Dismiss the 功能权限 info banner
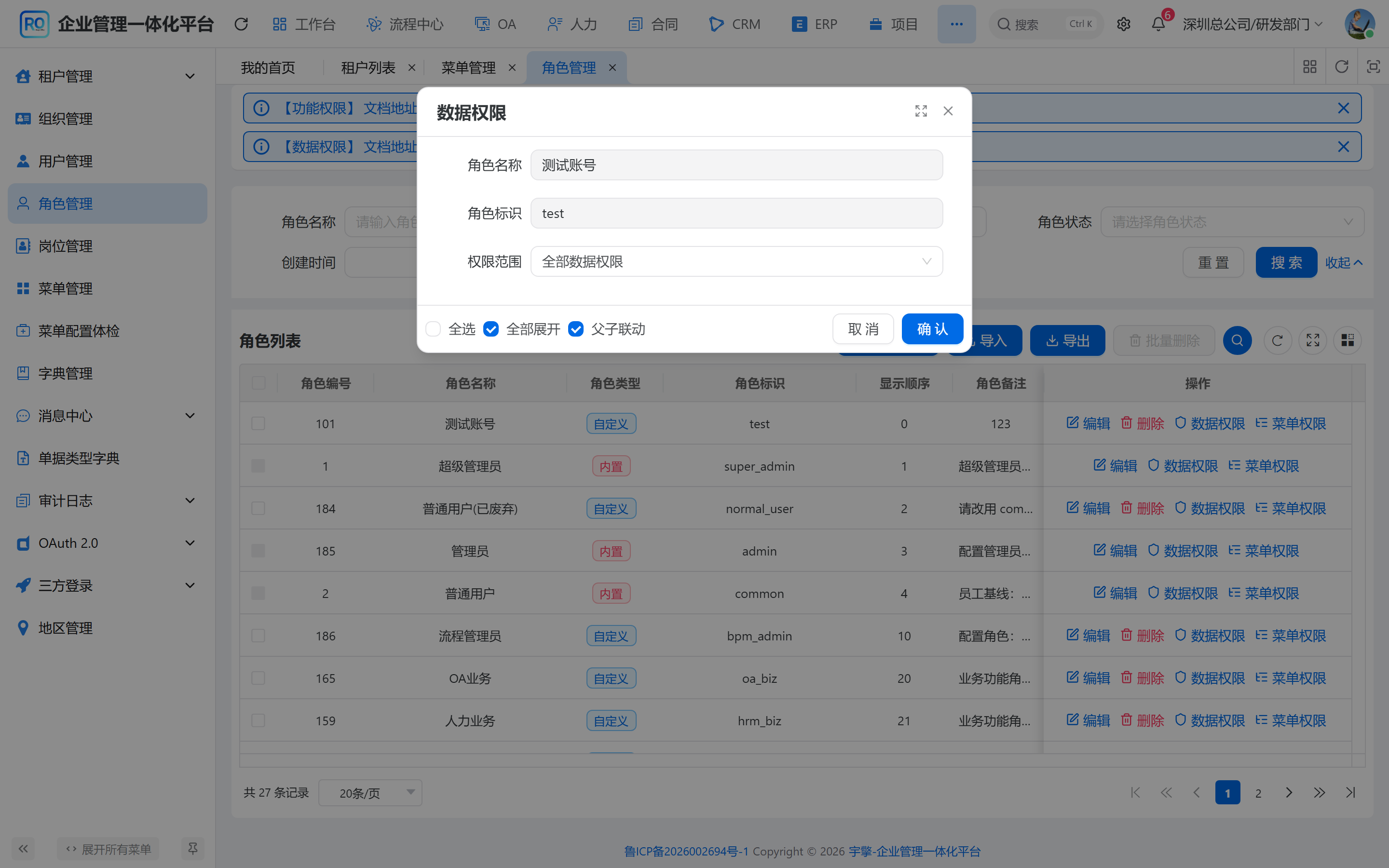This screenshot has height=868, width=1389. click(1343, 108)
